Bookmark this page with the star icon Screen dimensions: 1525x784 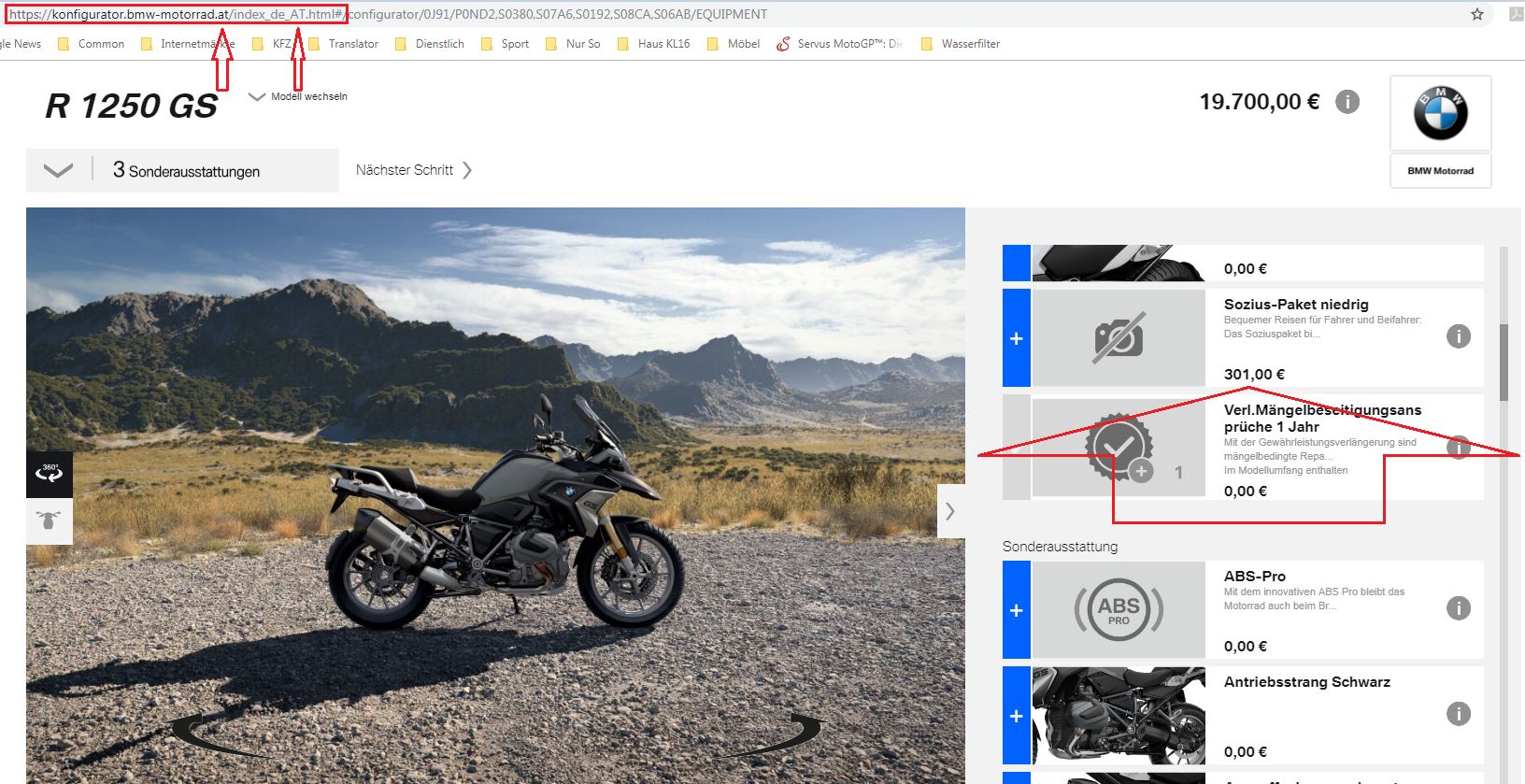coord(1477,14)
